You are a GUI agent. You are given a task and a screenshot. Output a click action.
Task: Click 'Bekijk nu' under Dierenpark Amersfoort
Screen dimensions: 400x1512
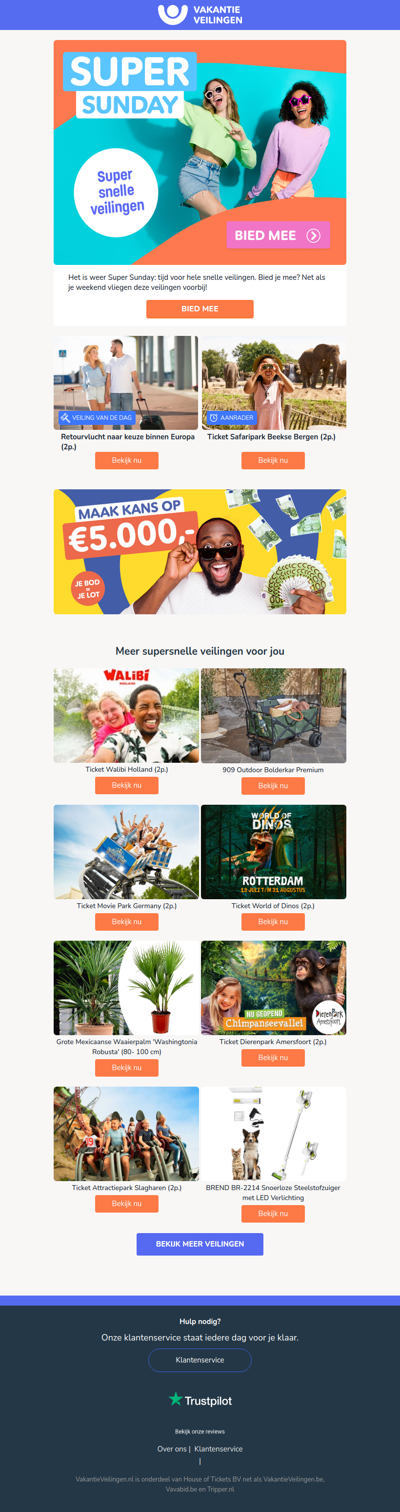(x=273, y=1058)
